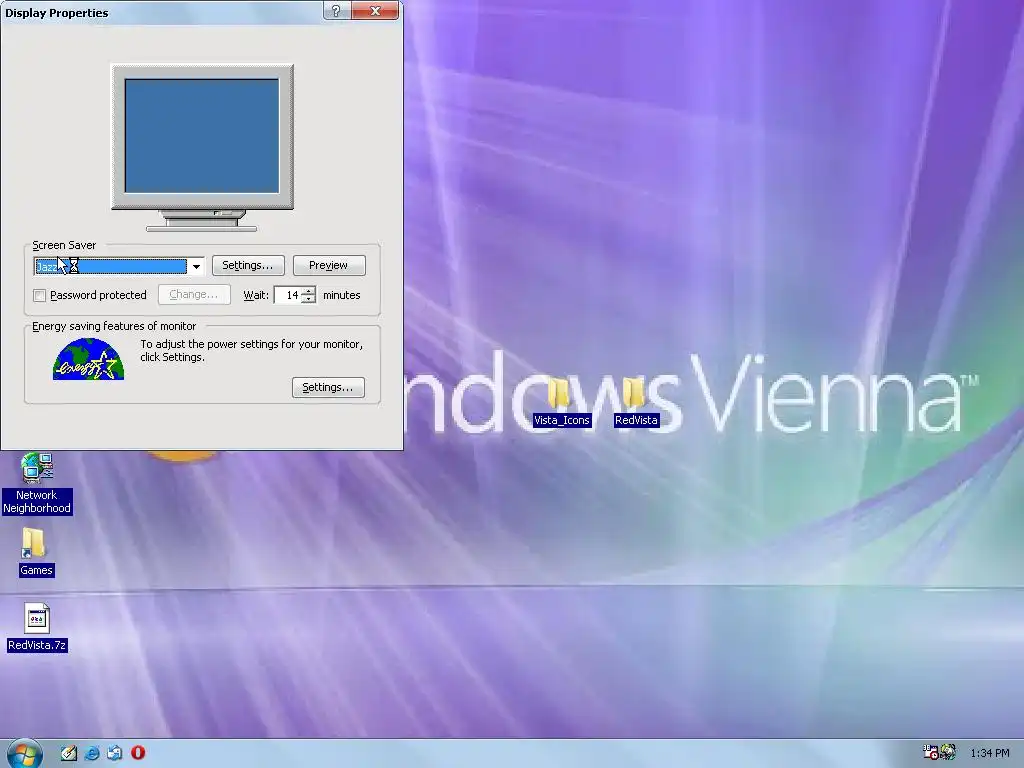1024x768 pixels.
Task: Click the green character system tray icon
Action: (x=948, y=752)
